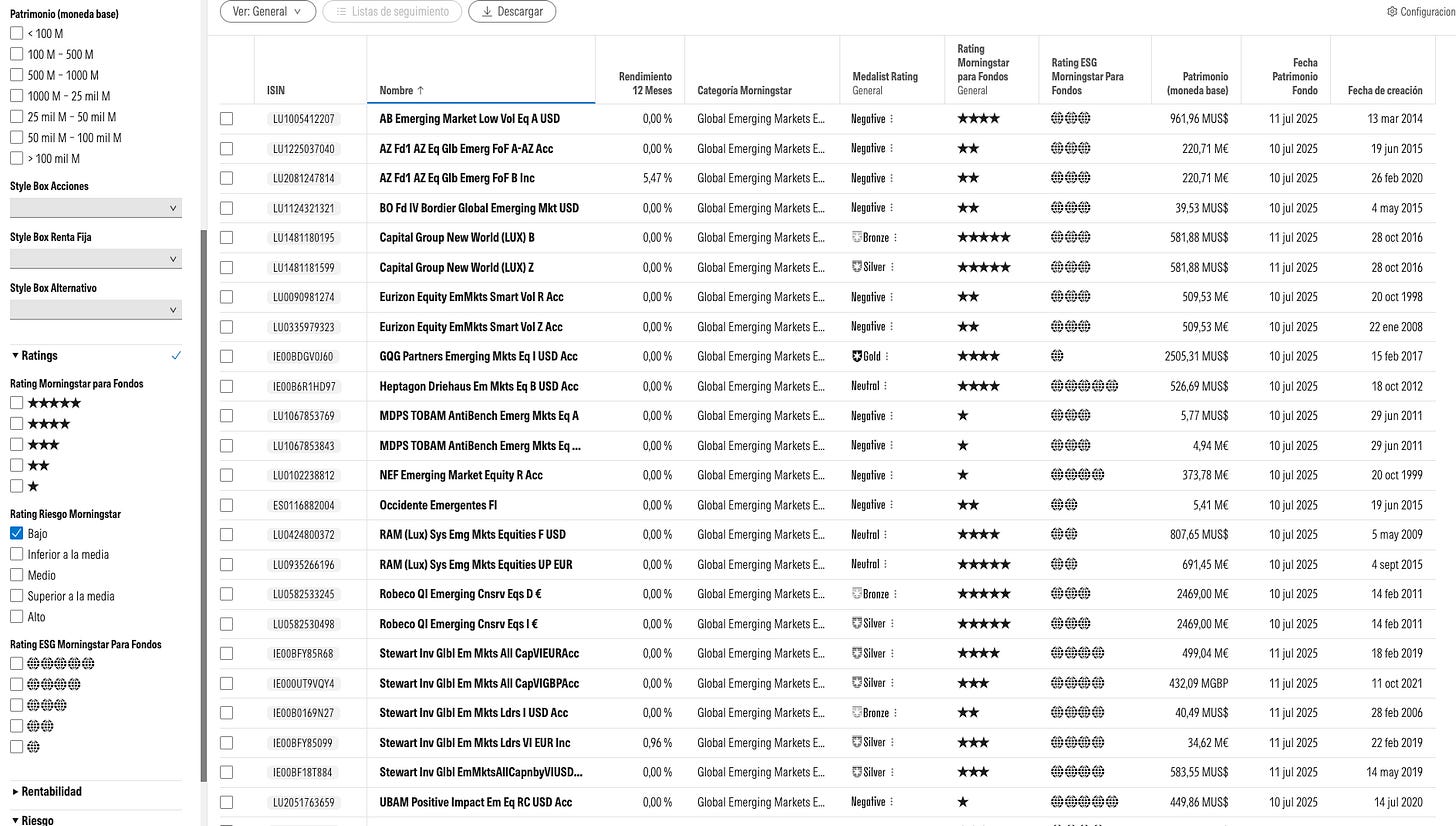Click star rating of Capital Group New World B
Screen dimensions: 1456x826
point(984,238)
